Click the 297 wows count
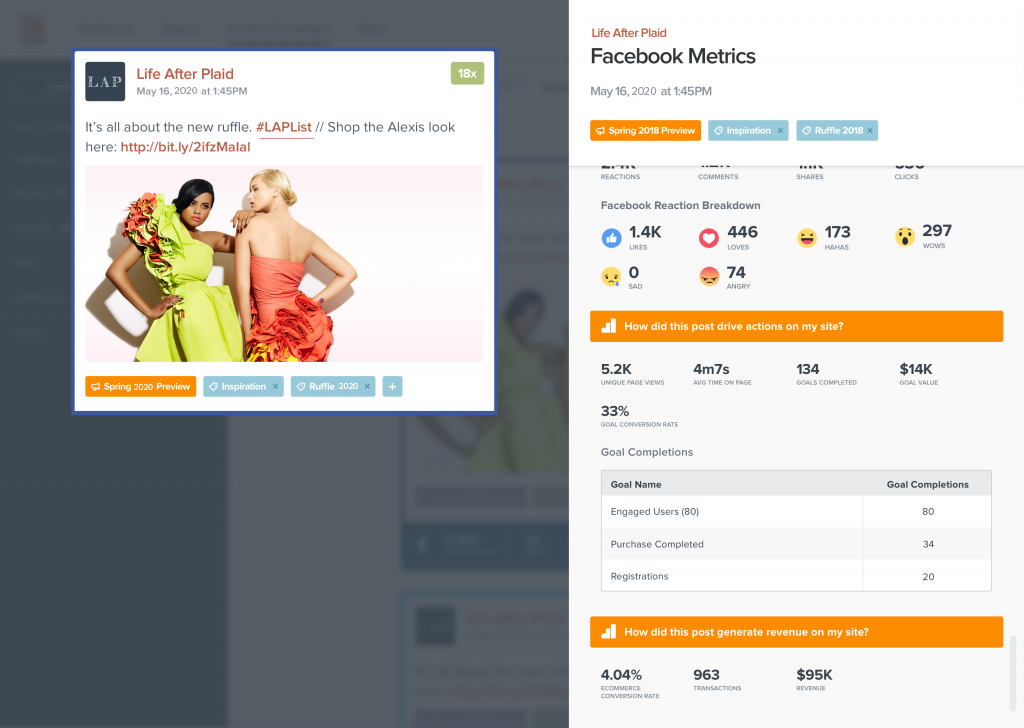Screen dimensions: 1024x728 tap(937, 230)
